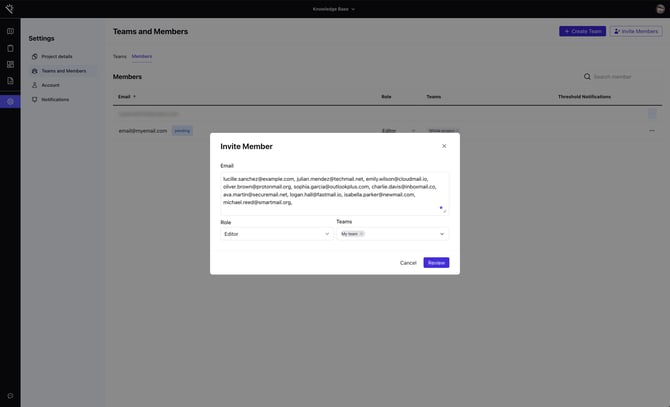Open first sidebar book icon
The width and height of the screenshot is (670, 407).
click(x=10, y=31)
